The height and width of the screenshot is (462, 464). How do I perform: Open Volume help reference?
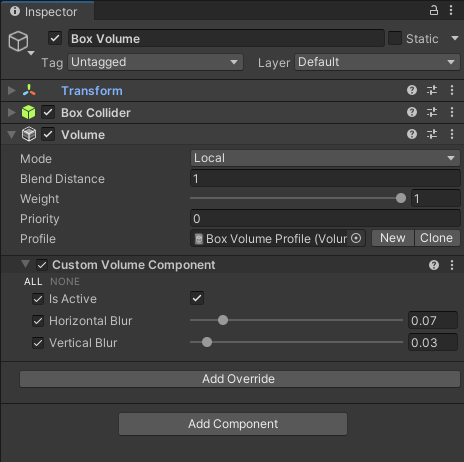tap(412, 134)
